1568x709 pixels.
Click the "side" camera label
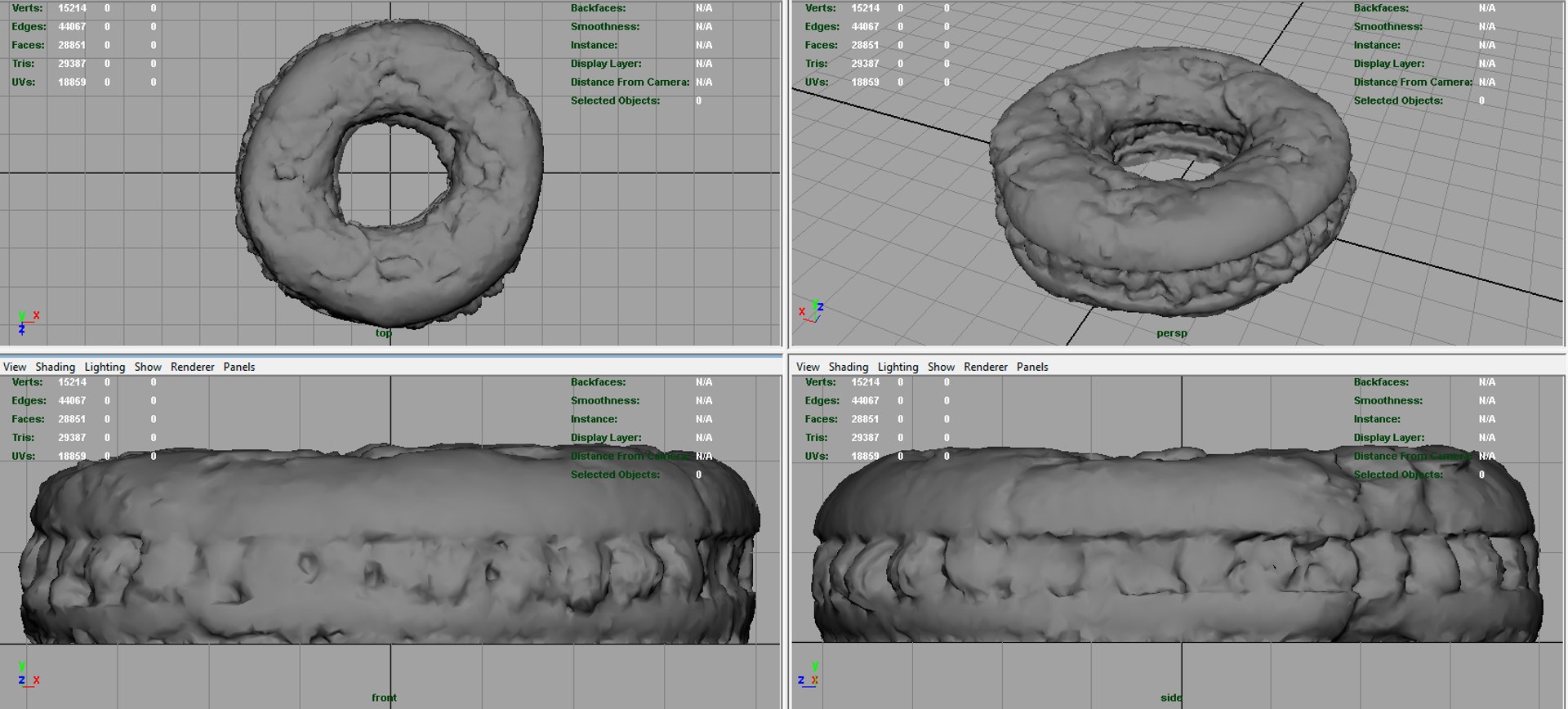(x=1171, y=698)
